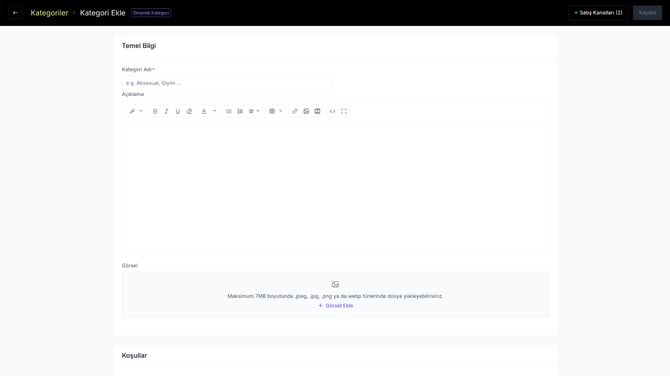The height and width of the screenshot is (376, 670).
Task: Open the font color dropdown arrow
Action: tap(215, 111)
